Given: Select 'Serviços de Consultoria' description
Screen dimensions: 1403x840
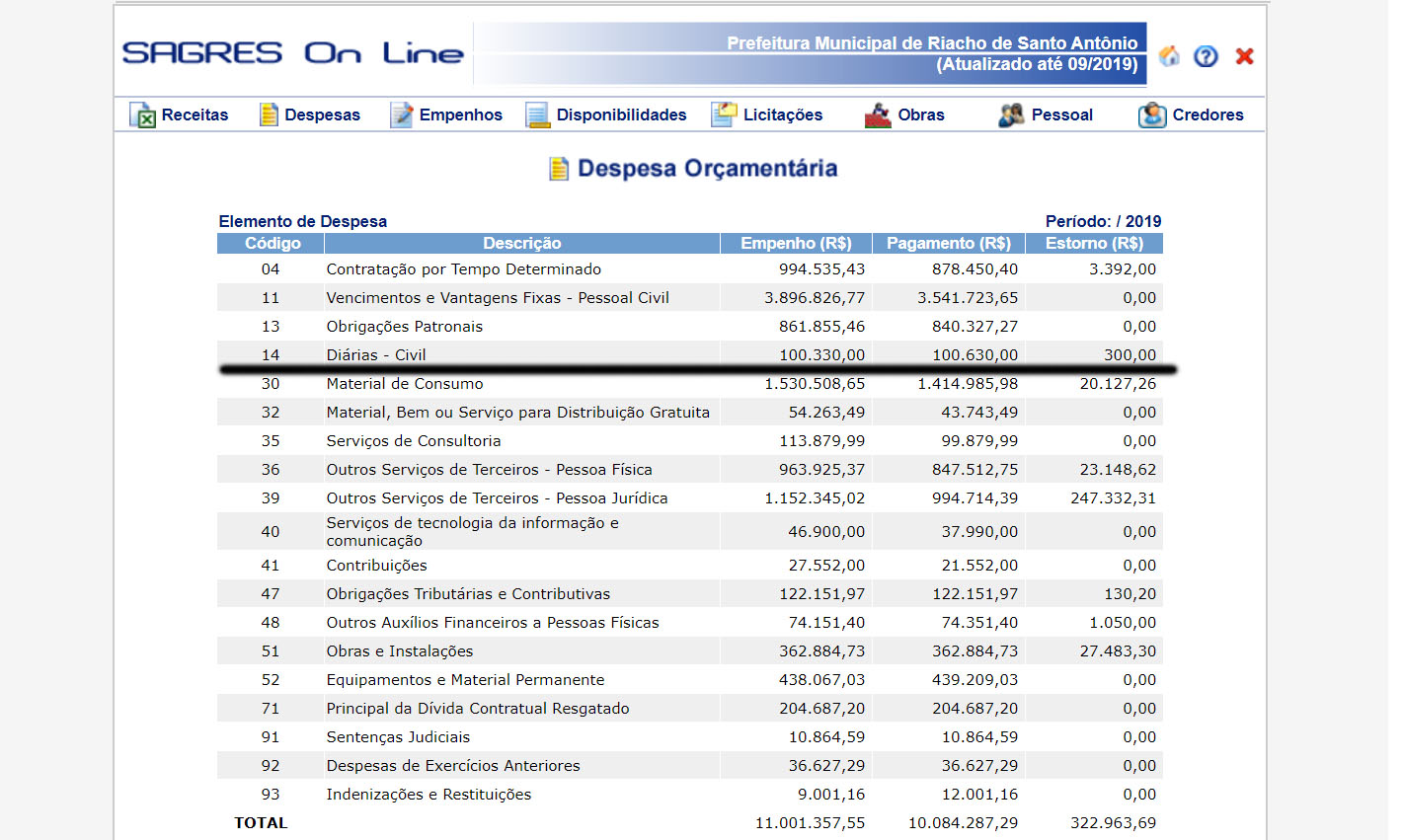Looking at the screenshot, I should pyautogui.click(x=414, y=441).
